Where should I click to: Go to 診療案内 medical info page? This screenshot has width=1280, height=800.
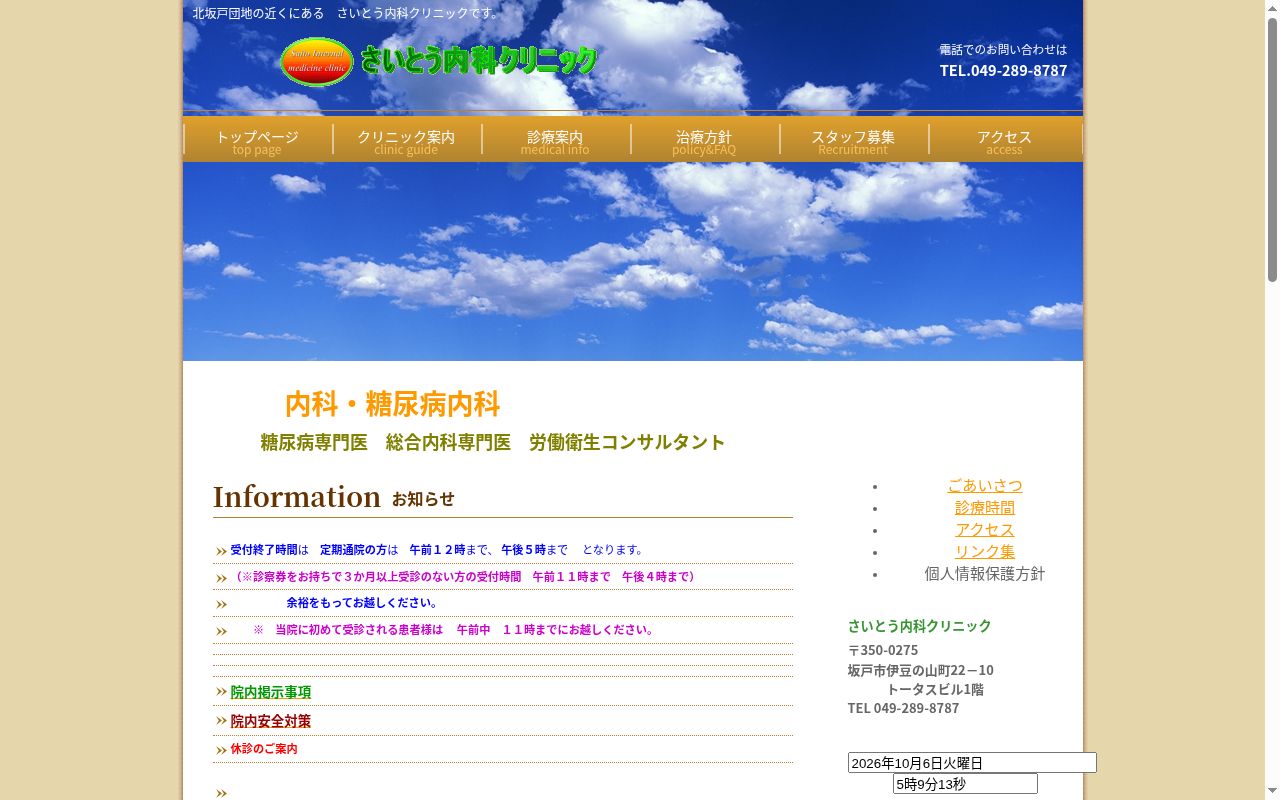click(555, 141)
